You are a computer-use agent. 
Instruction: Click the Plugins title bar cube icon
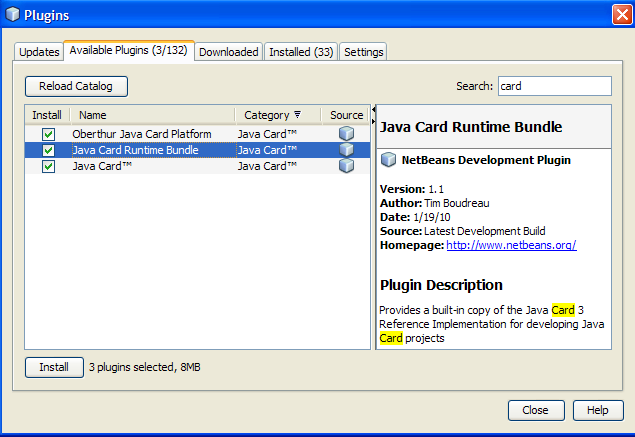click(x=12, y=14)
